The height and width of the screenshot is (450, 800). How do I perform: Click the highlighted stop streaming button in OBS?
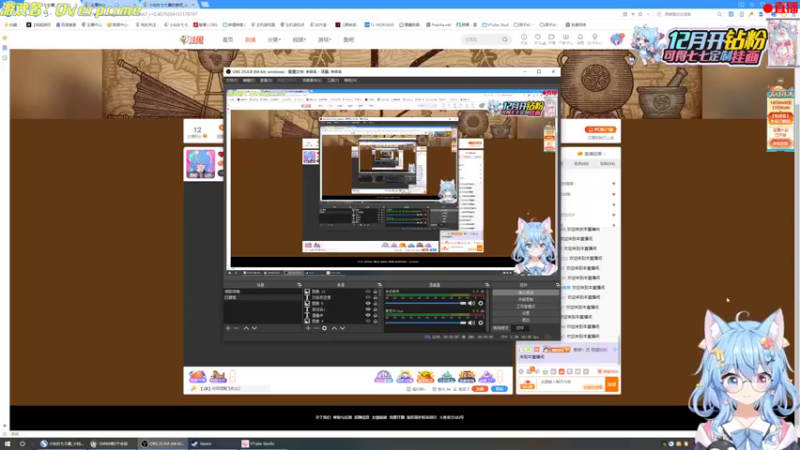click(x=526, y=293)
